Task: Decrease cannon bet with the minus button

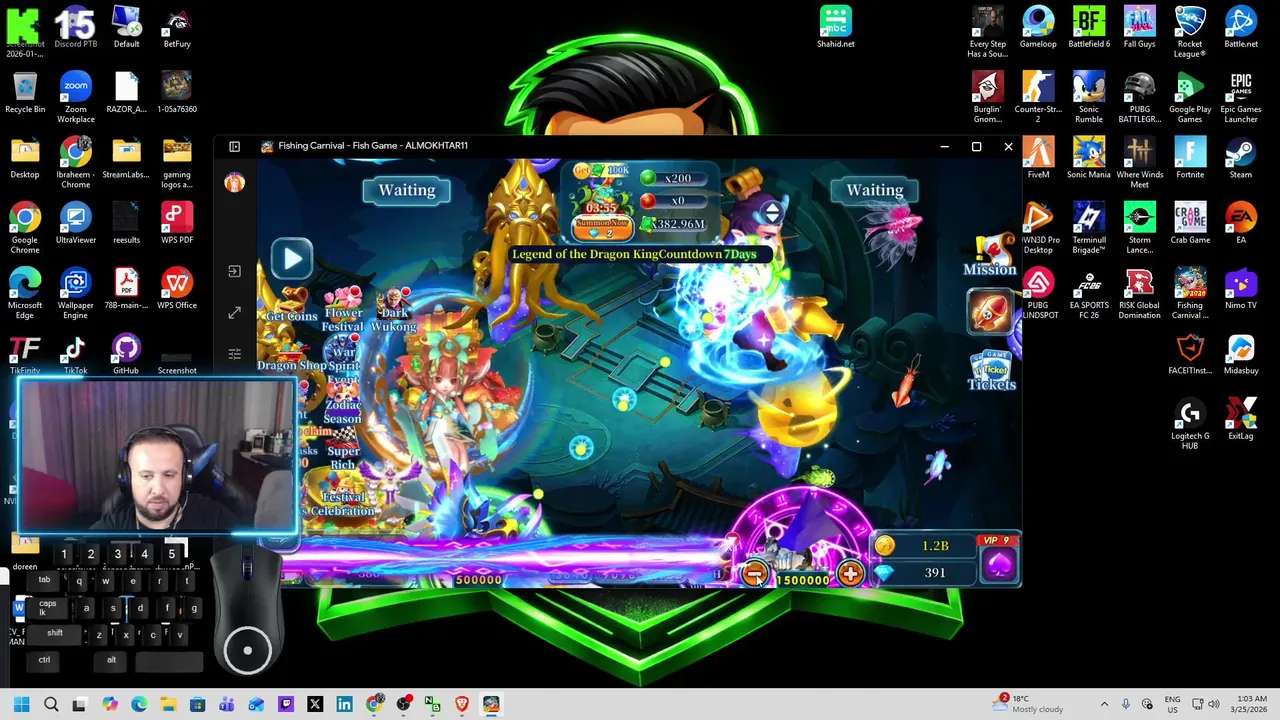Action: pos(755,574)
